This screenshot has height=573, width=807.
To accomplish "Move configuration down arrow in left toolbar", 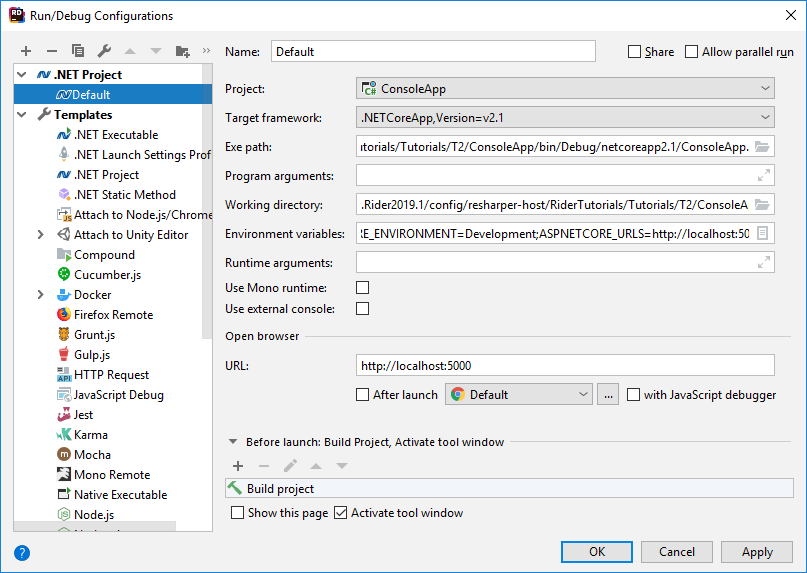I will coord(156,51).
